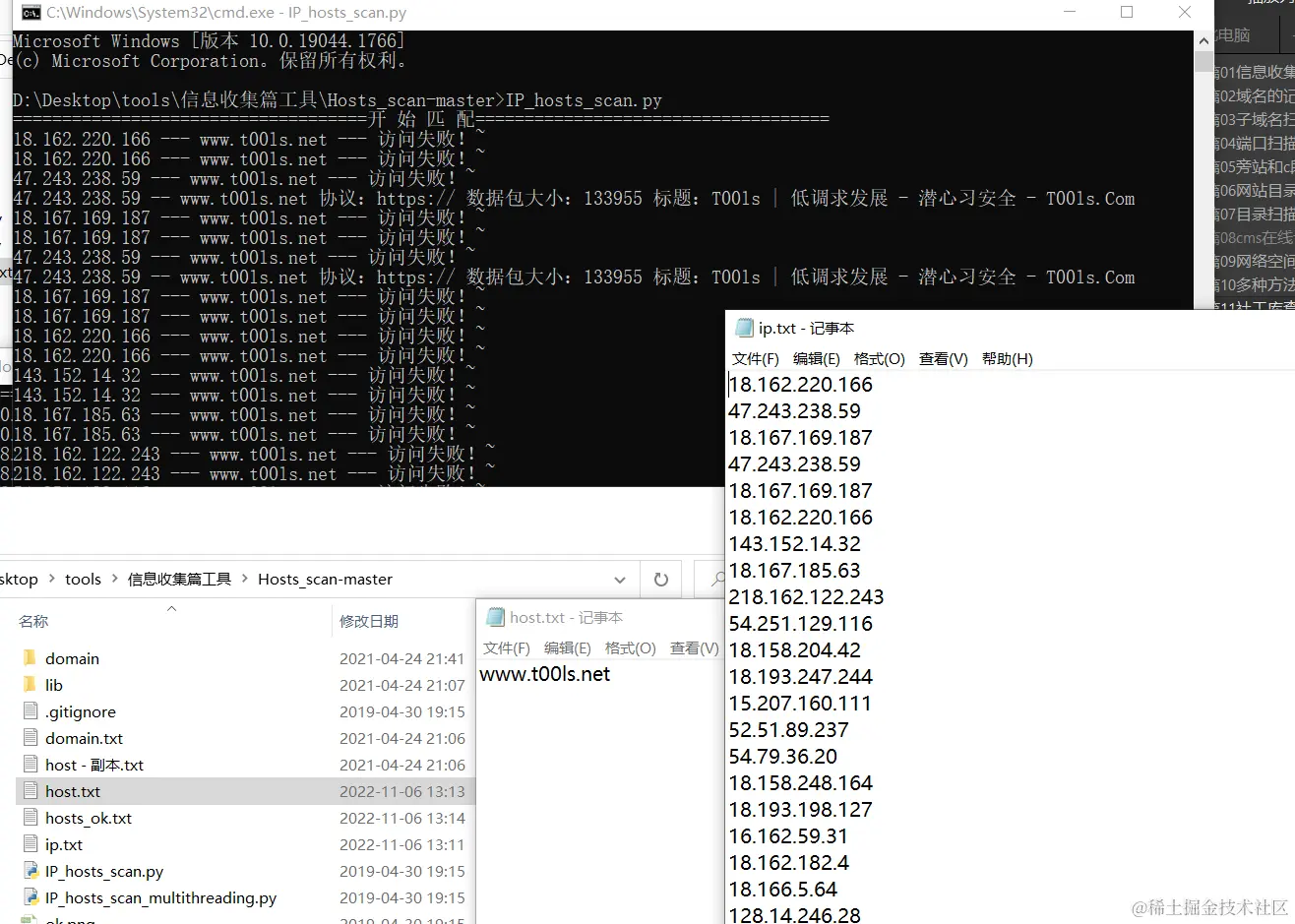Open 查看(V) menu in host.txt Notepad
1295x924 pixels.
point(695,648)
